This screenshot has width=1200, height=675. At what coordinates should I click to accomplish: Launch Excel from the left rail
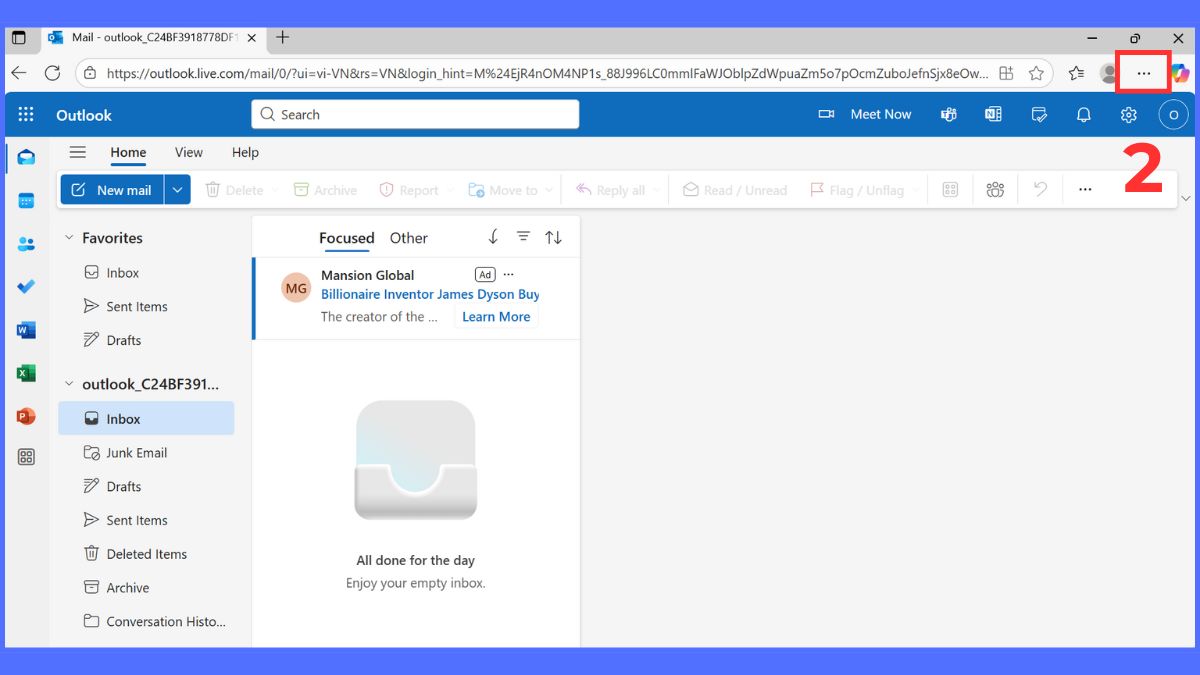coord(26,373)
